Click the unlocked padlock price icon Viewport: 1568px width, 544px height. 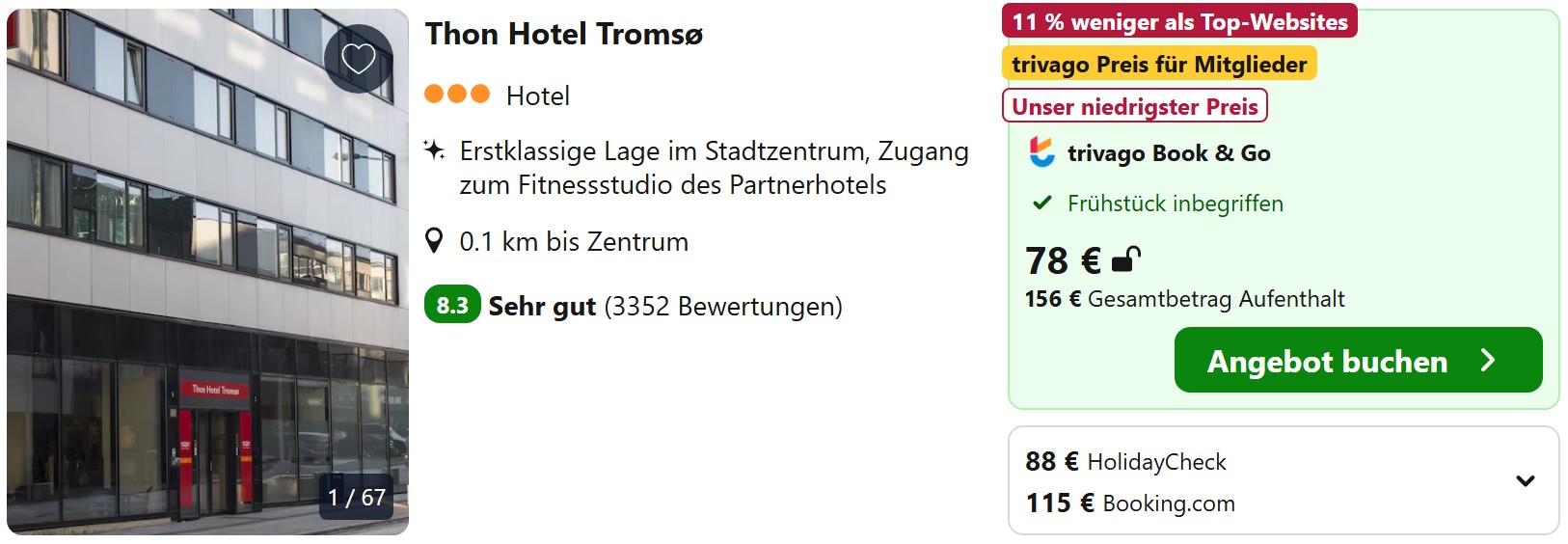pyautogui.click(x=1125, y=259)
